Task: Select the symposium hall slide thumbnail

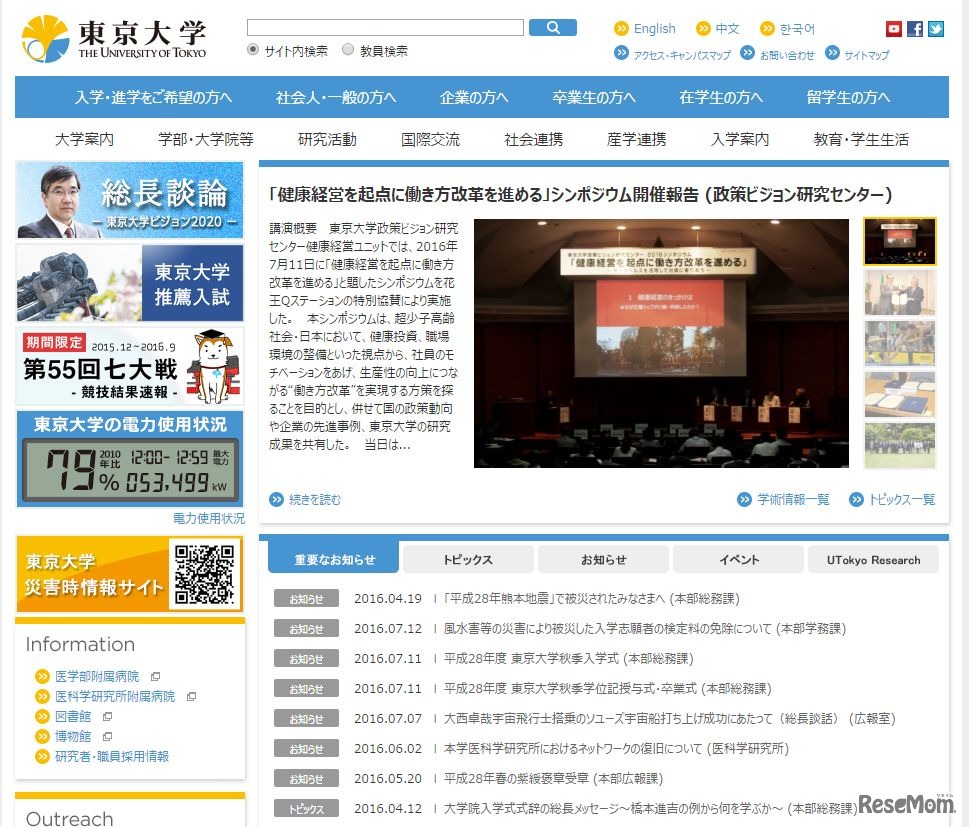Action: point(900,241)
